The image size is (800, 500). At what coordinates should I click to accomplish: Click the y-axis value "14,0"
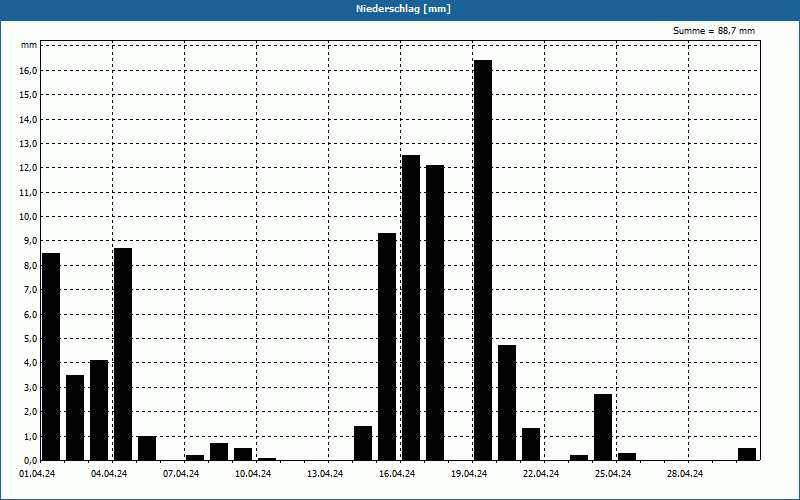tap(29, 119)
